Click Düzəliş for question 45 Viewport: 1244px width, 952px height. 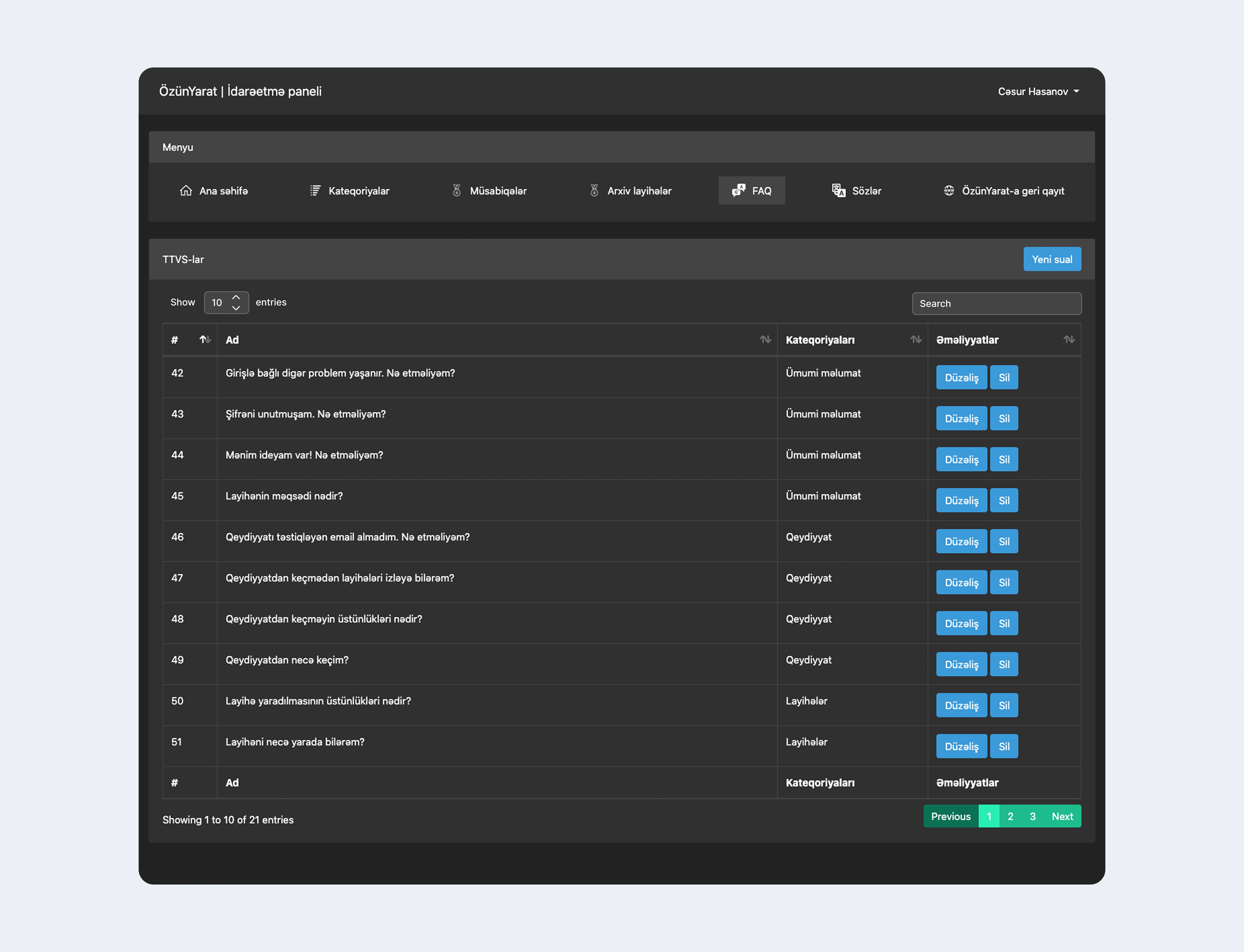tap(961, 500)
